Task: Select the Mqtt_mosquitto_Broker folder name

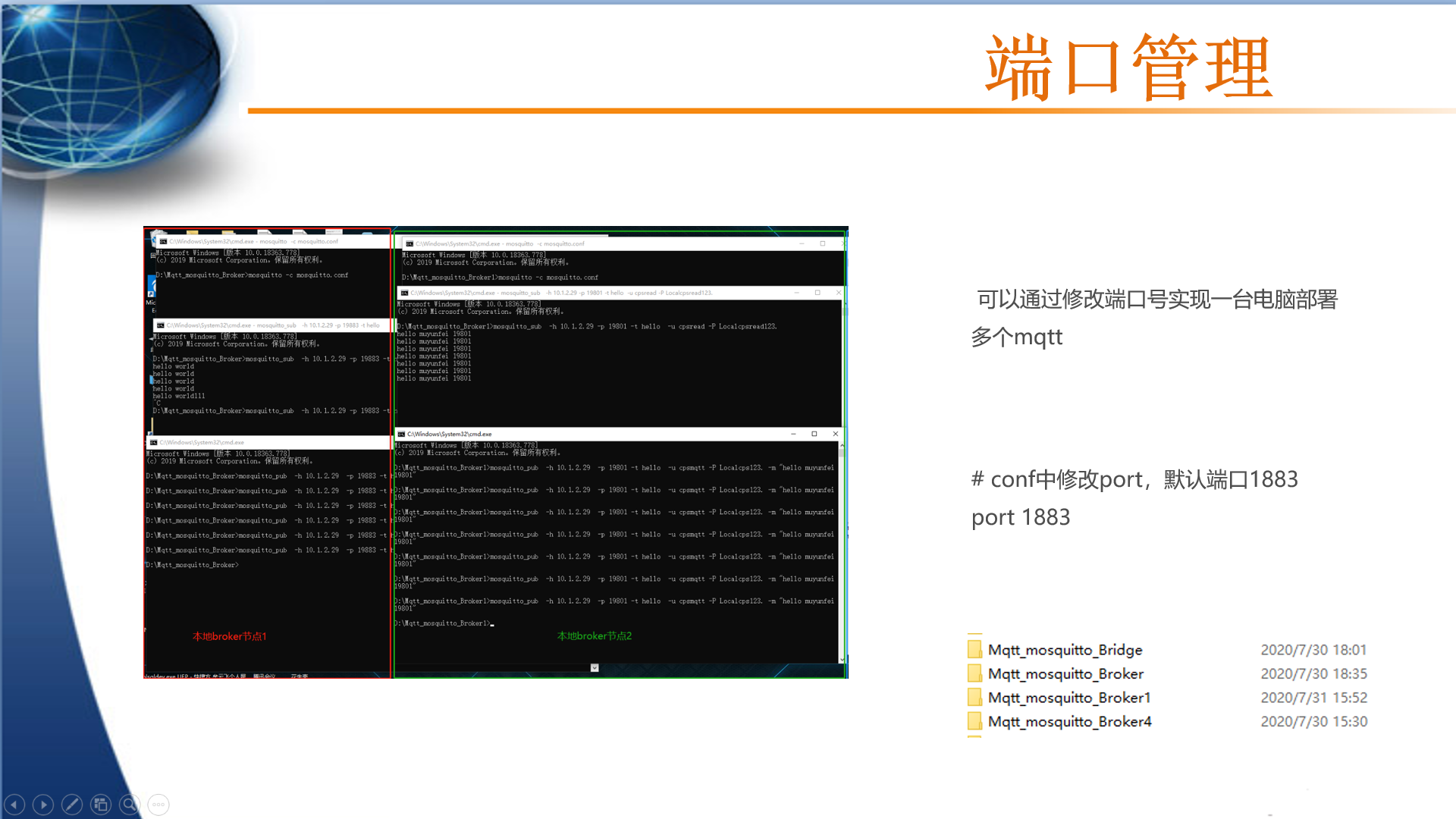Action: [1065, 673]
